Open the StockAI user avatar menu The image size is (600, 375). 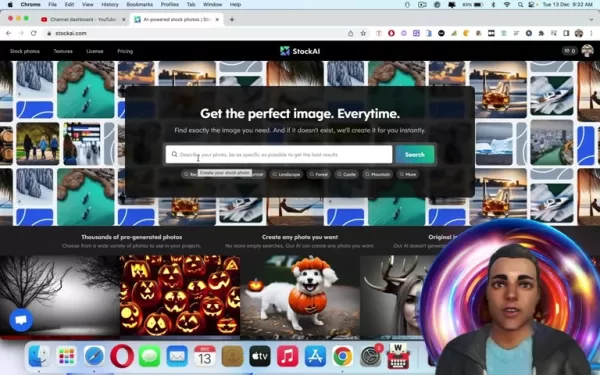pyautogui.click(x=587, y=51)
